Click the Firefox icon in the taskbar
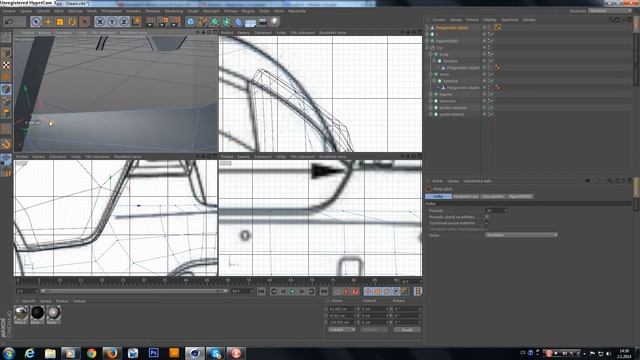Image resolution: width=640 pixels, height=360 pixels. point(111,353)
